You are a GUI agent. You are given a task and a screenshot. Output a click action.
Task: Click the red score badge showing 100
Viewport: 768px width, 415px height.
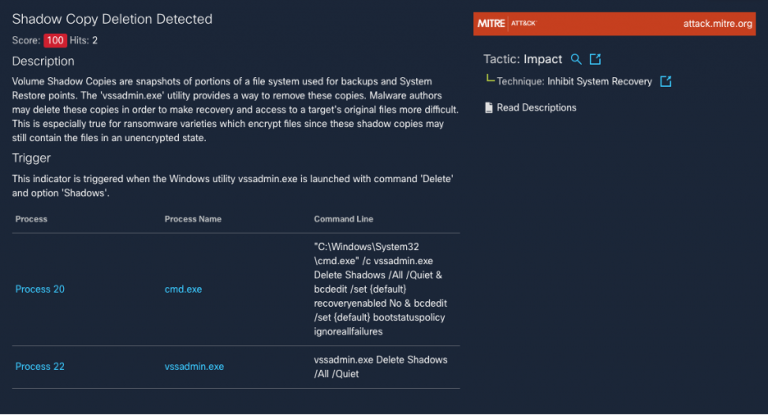pos(55,40)
